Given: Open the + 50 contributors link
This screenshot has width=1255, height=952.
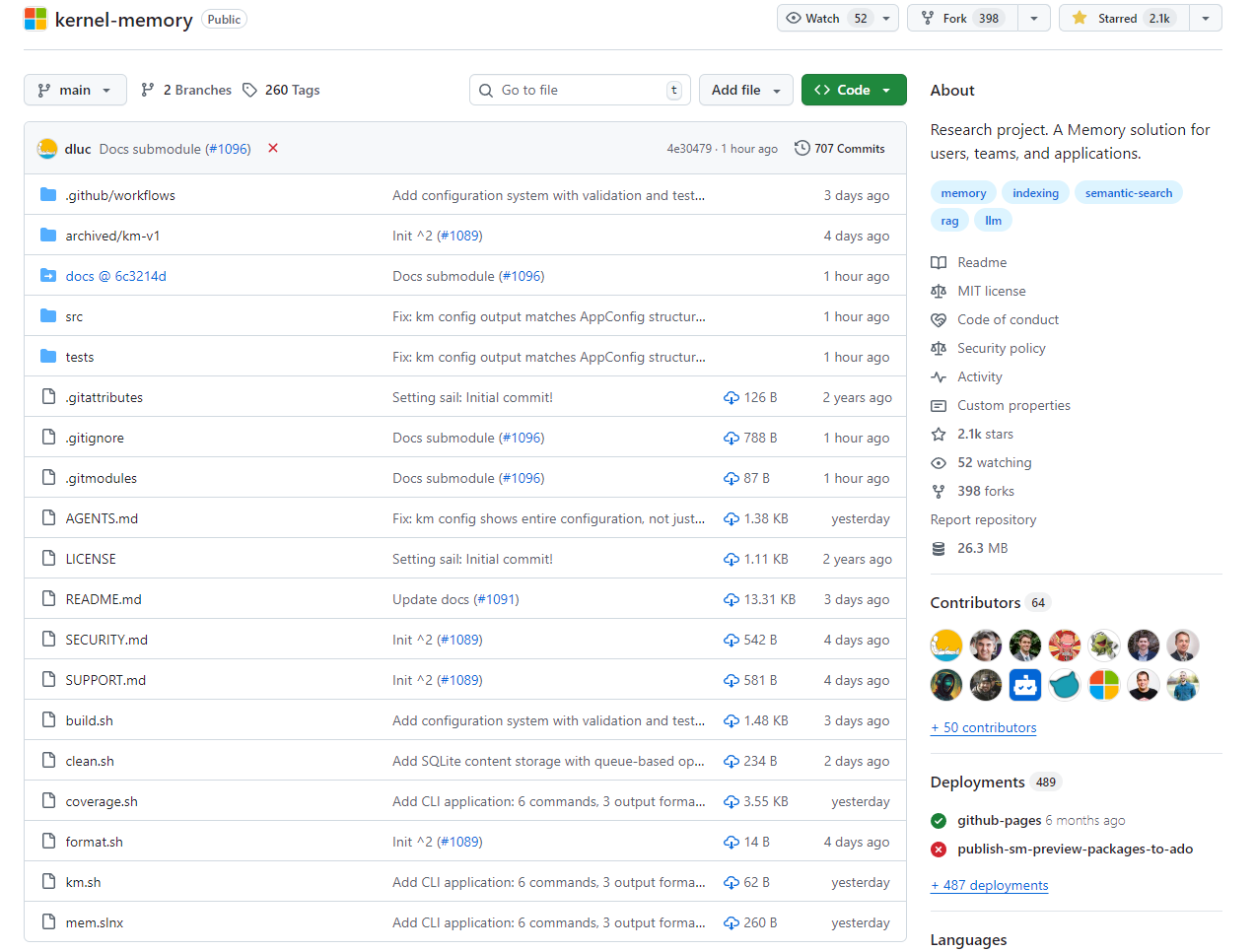Looking at the screenshot, I should (x=983, y=727).
